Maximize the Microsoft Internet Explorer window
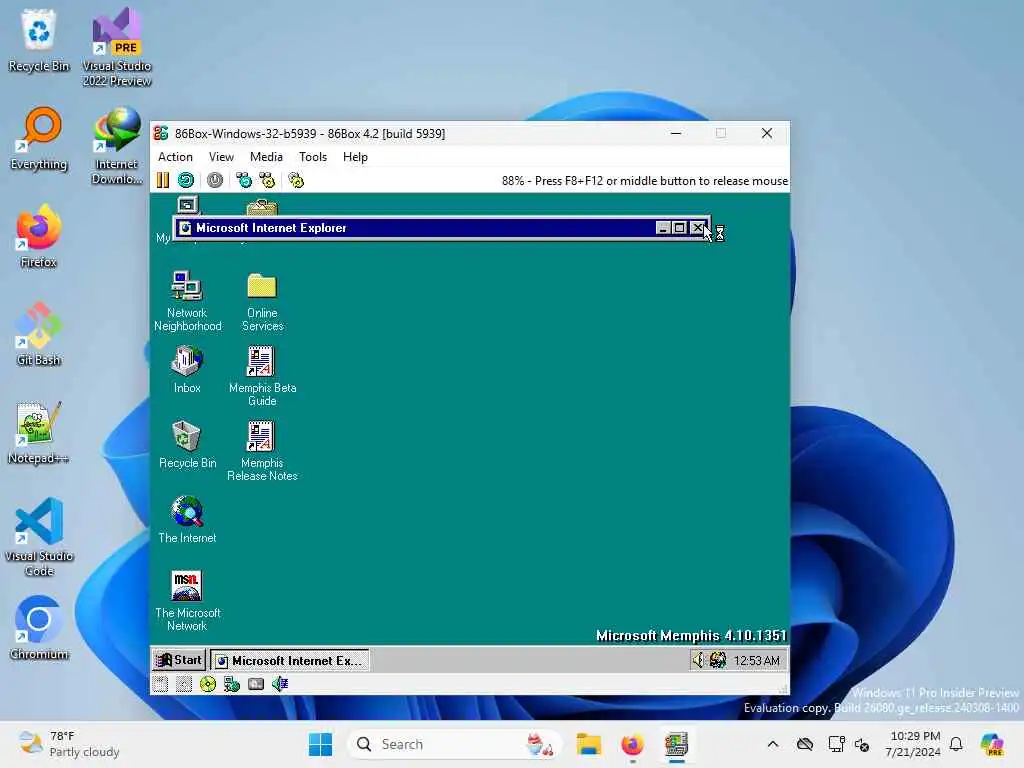 pyautogui.click(x=679, y=228)
